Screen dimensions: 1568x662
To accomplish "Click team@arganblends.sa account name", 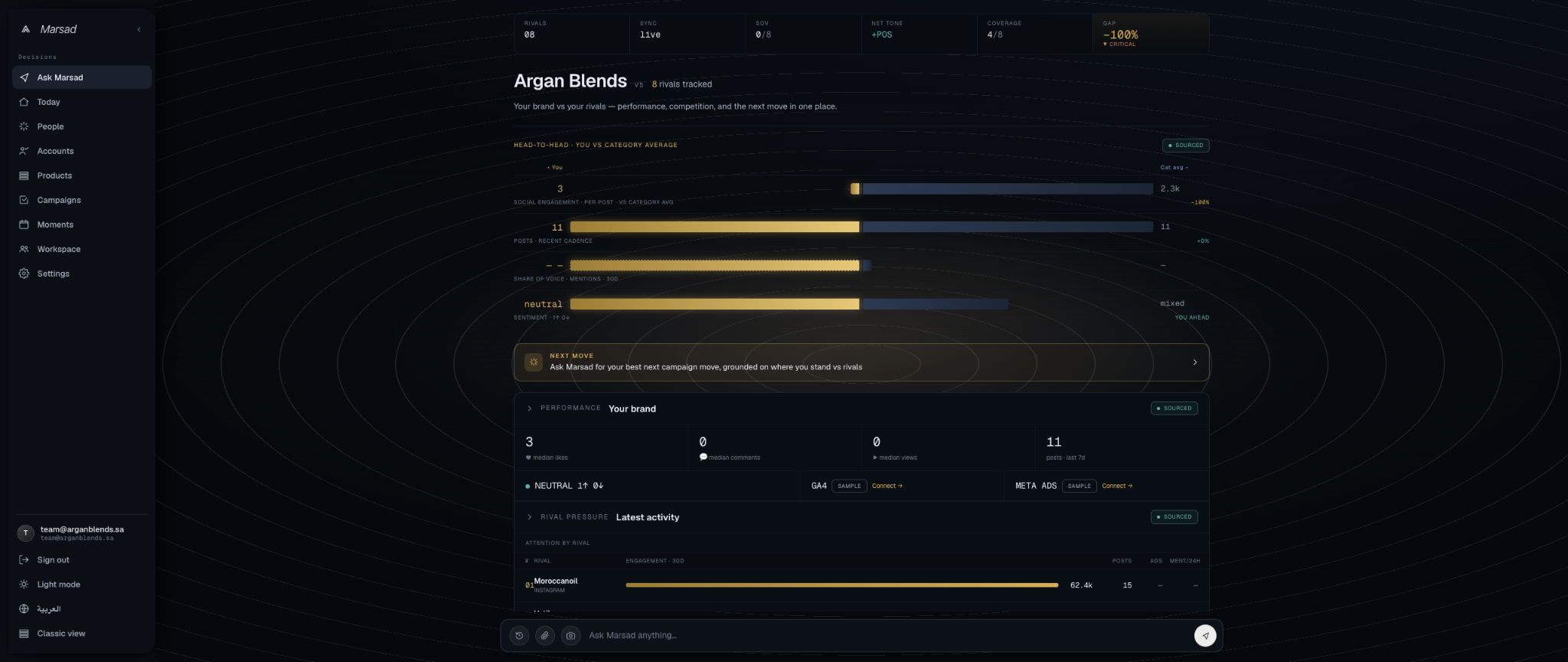I will (x=82, y=529).
